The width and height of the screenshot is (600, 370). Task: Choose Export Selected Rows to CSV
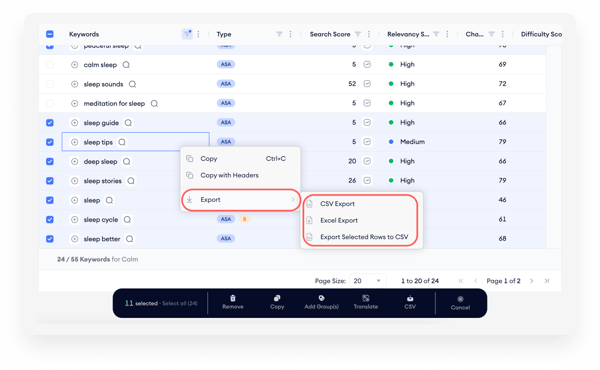364,237
